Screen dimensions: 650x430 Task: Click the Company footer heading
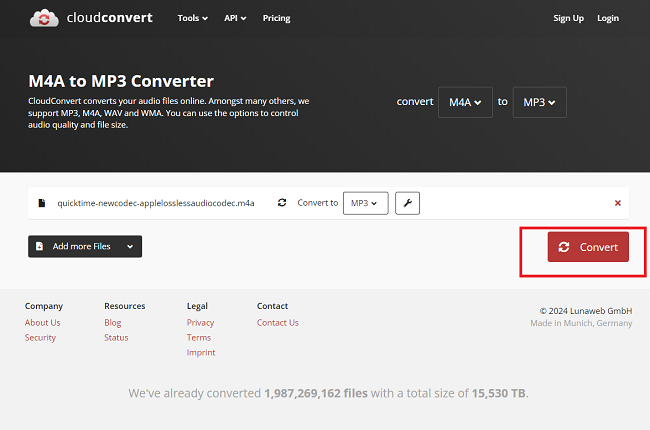[x=44, y=306]
